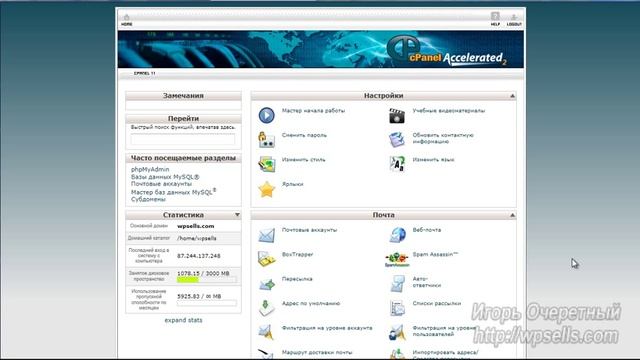
Task: Click the disk space usage bar
Action: pyautogui.click(x=207, y=280)
